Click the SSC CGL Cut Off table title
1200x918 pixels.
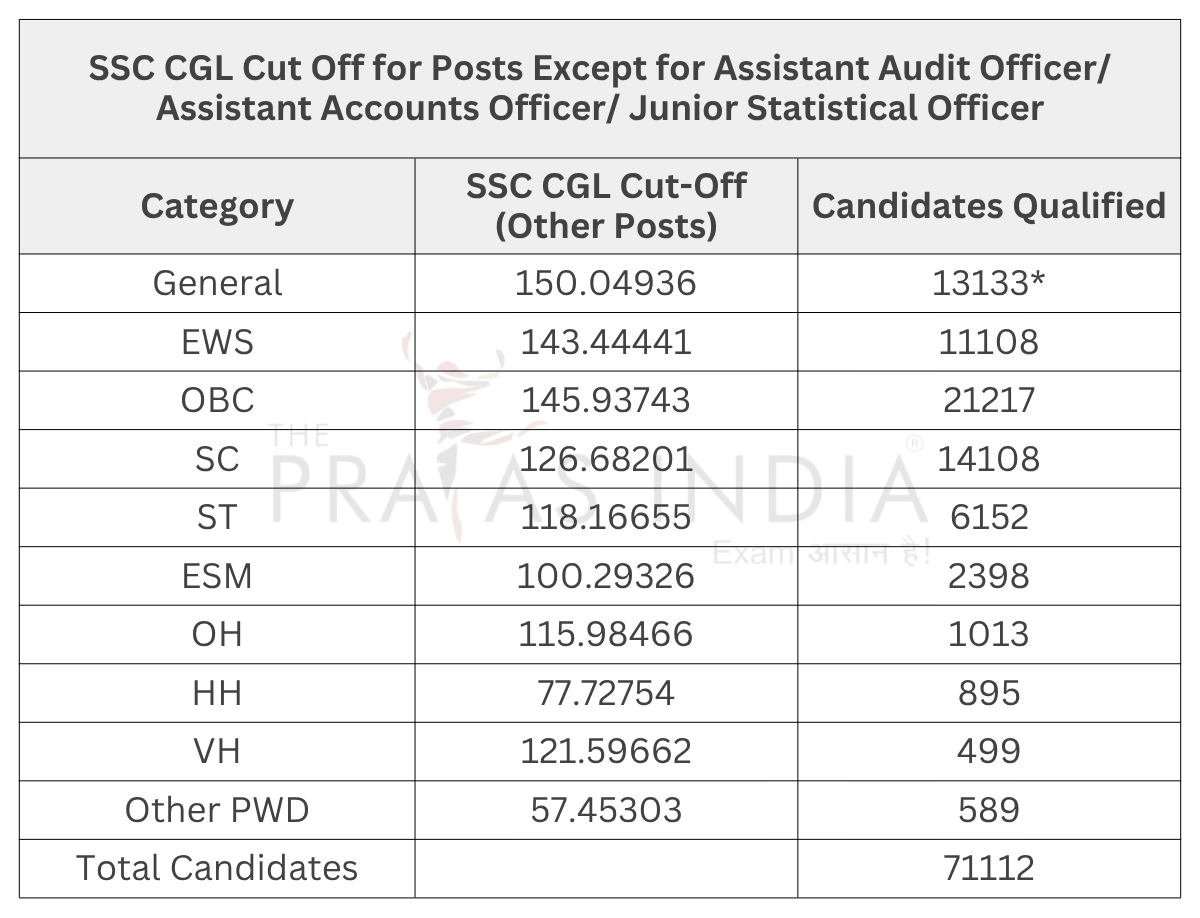[x=600, y=88]
